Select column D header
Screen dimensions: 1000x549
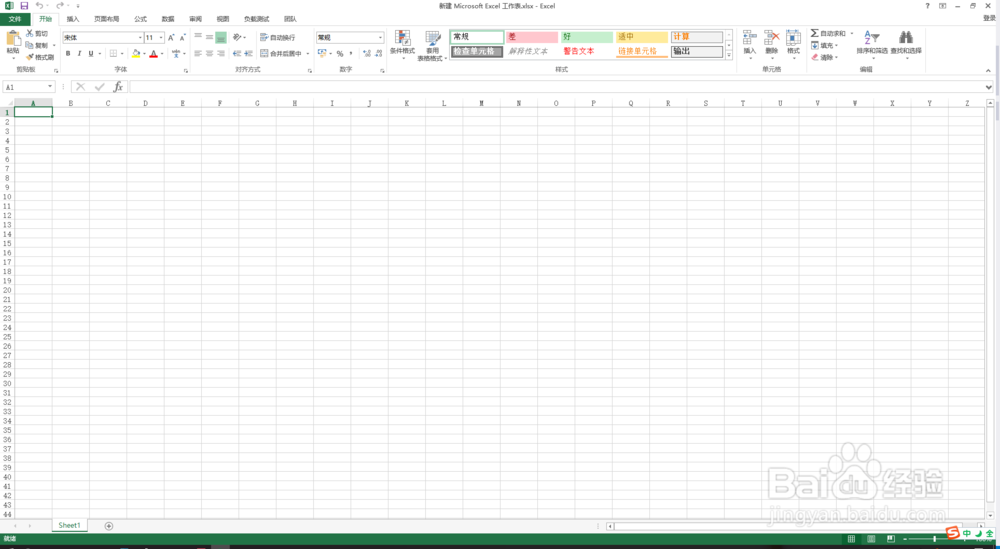tap(145, 103)
